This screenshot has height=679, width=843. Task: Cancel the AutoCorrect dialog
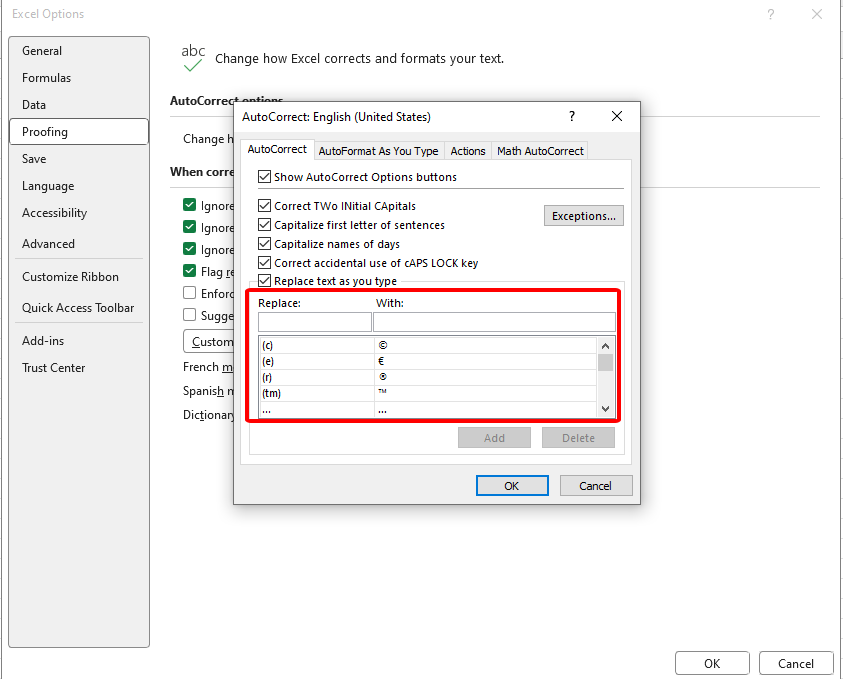pos(596,485)
